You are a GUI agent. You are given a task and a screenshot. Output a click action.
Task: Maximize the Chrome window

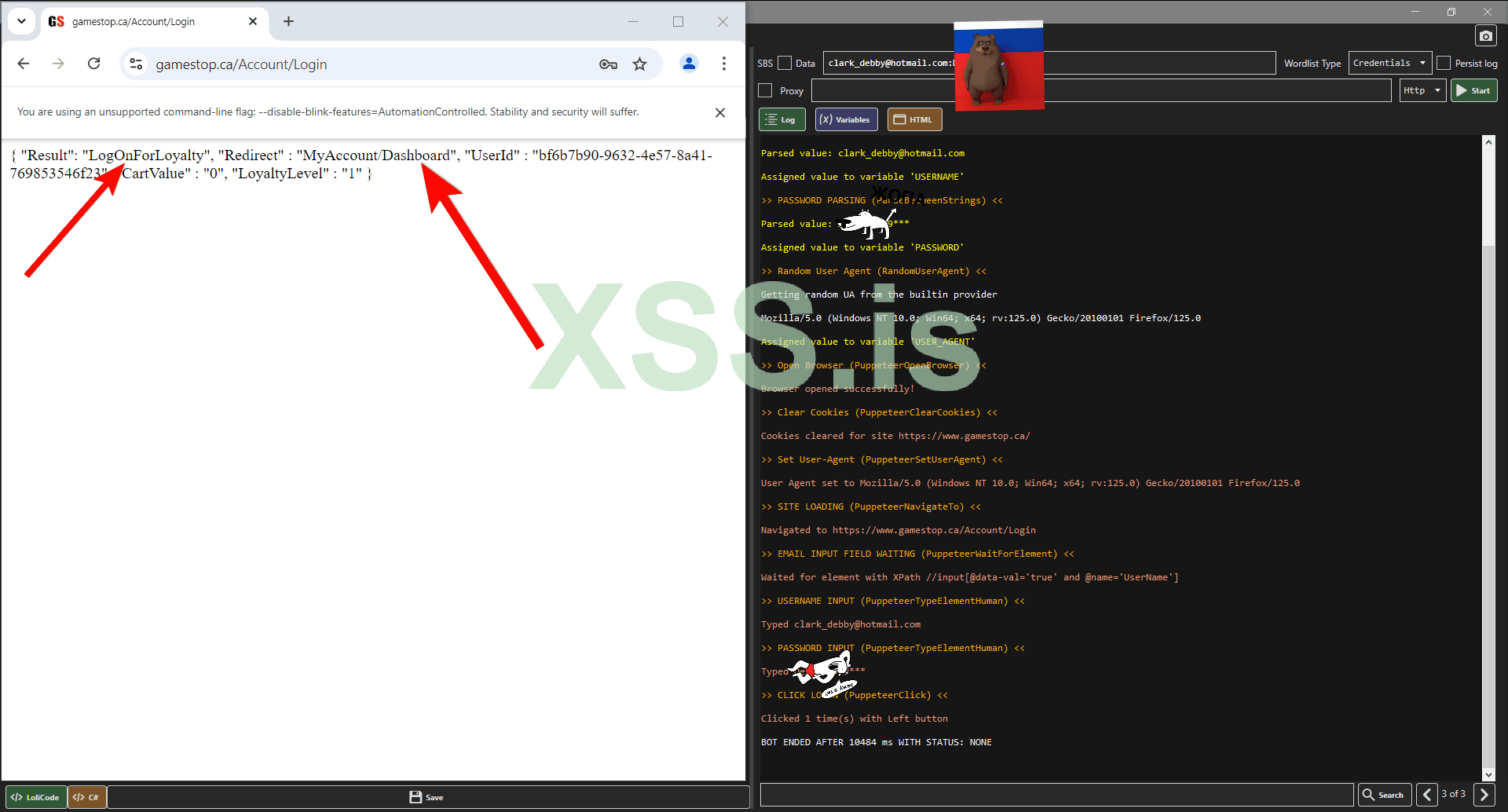(678, 21)
